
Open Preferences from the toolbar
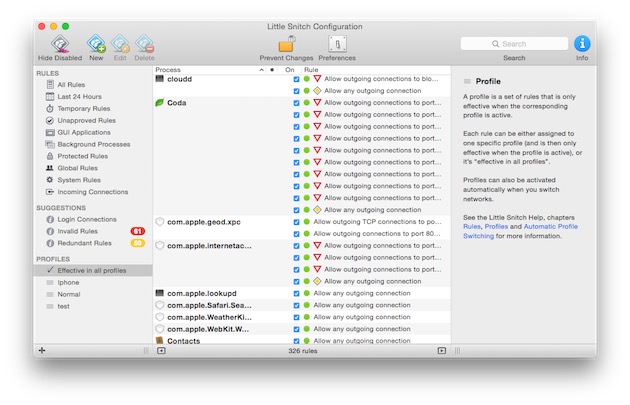point(337,44)
